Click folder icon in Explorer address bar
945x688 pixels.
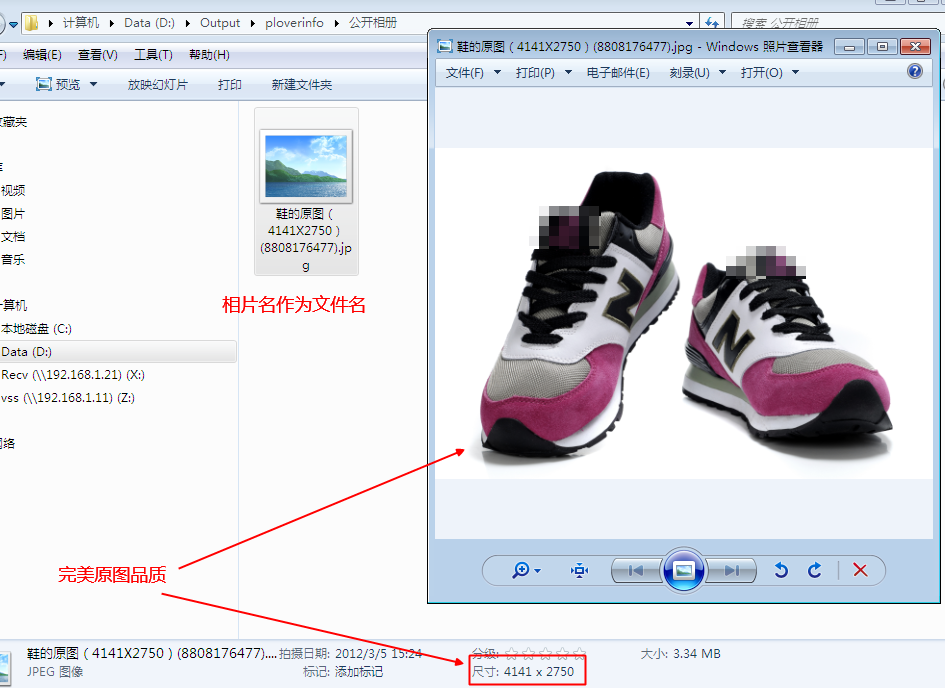pos(31,23)
